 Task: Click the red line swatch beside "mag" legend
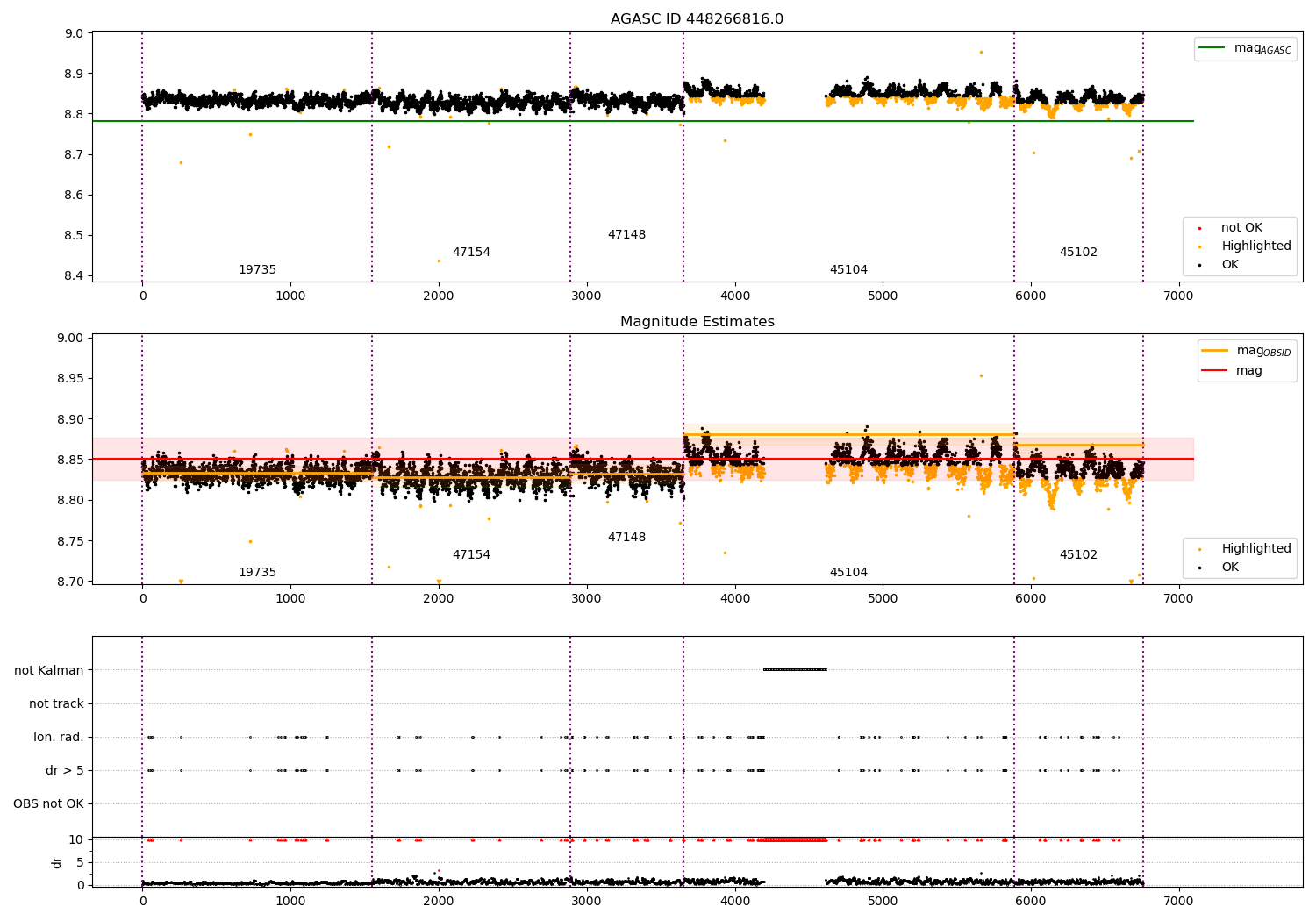click(1215, 371)
